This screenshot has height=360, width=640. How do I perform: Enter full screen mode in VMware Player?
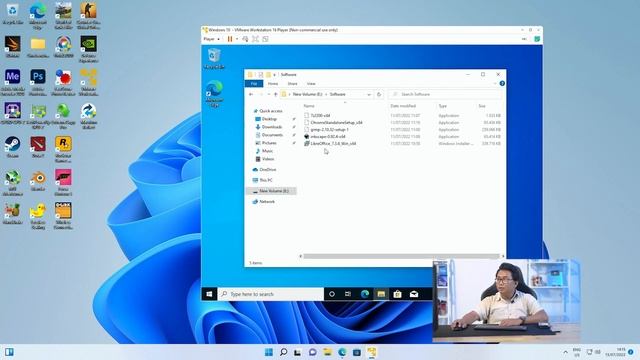[255, 39]
